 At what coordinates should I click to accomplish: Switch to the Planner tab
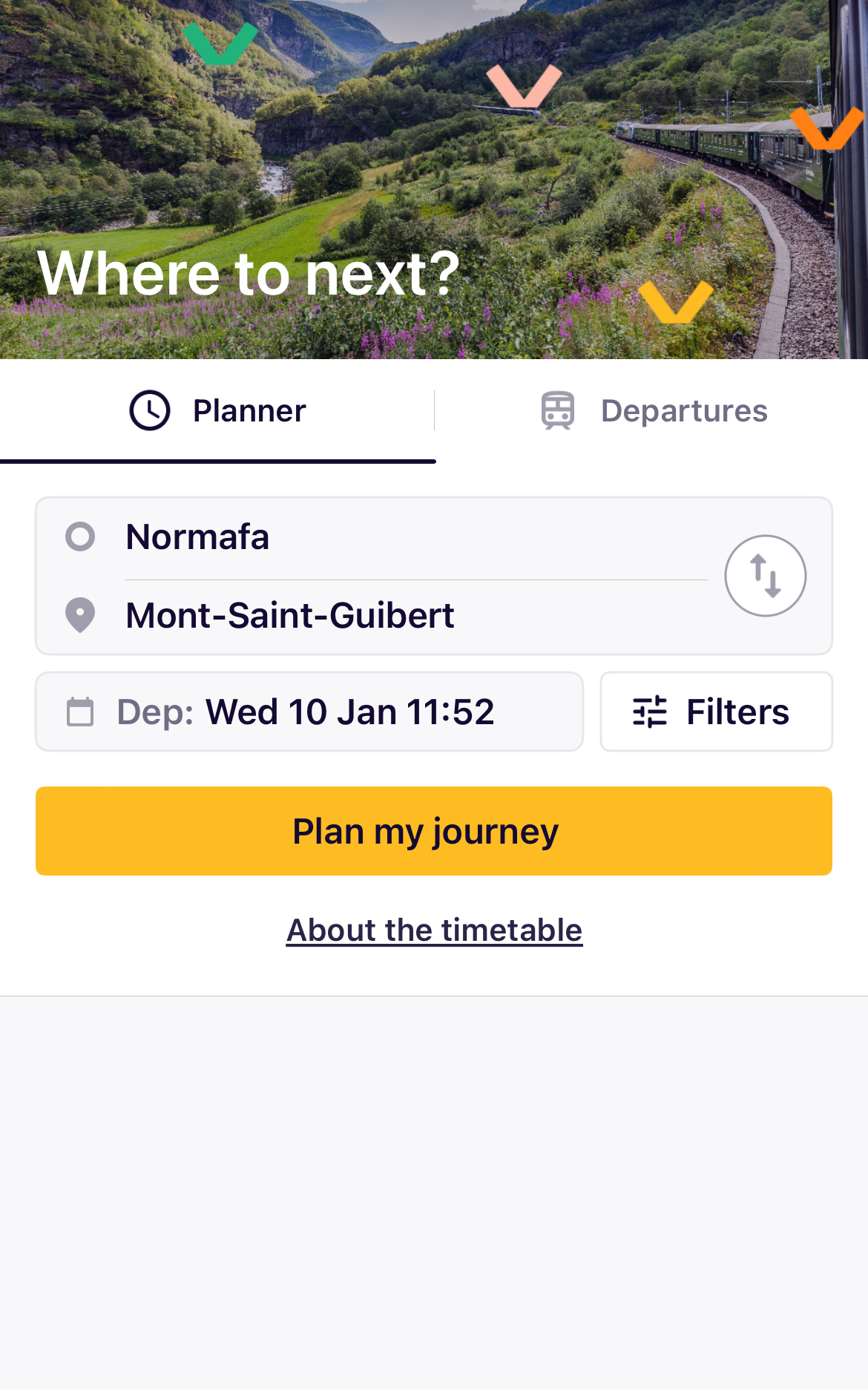click(x=218, y=411)
